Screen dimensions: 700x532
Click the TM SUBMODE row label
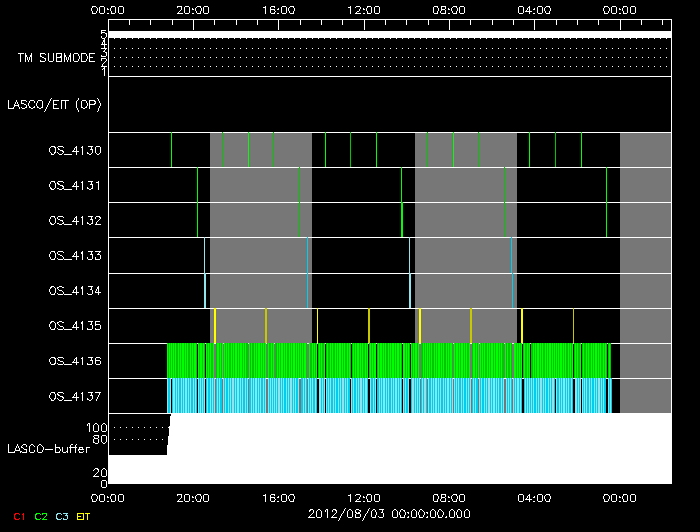click(x=56, y=58)
